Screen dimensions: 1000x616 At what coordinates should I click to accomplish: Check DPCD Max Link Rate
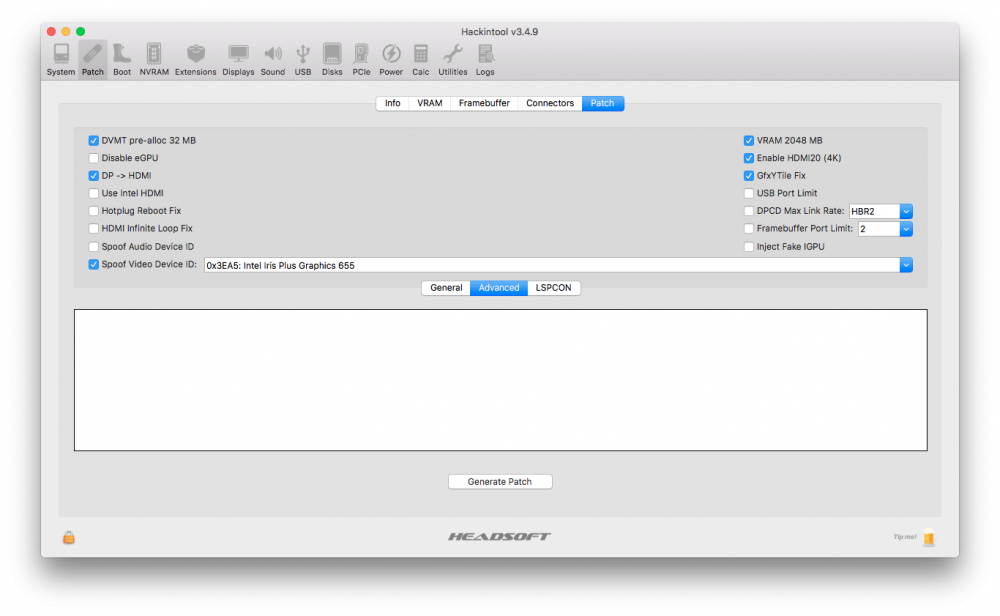tap(749, 210)
